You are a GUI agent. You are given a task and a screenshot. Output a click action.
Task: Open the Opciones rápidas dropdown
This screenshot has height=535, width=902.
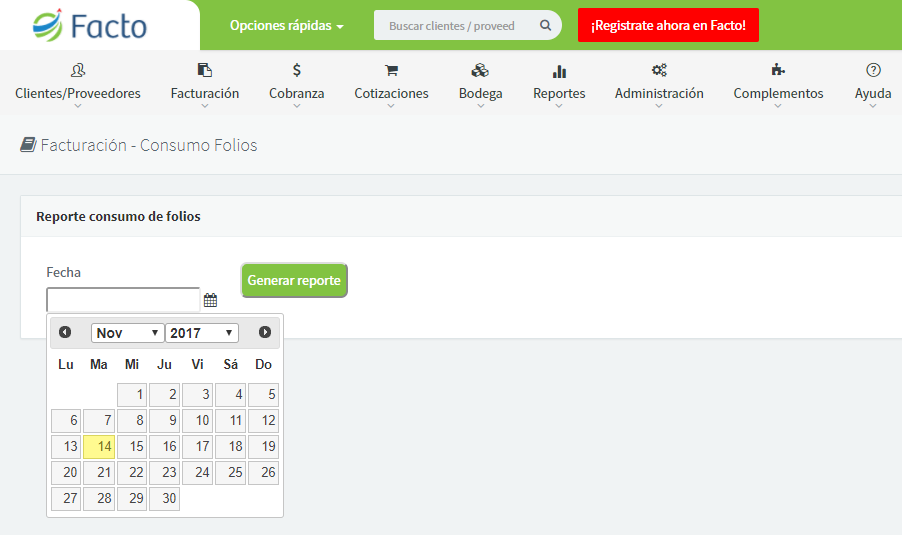click(x=286, y=26)
